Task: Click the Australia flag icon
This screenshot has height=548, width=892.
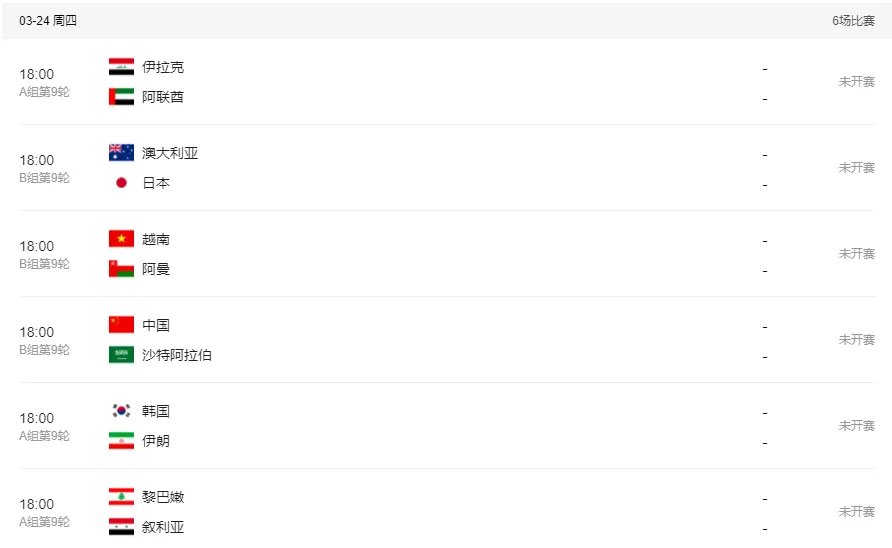Action: 121,153
